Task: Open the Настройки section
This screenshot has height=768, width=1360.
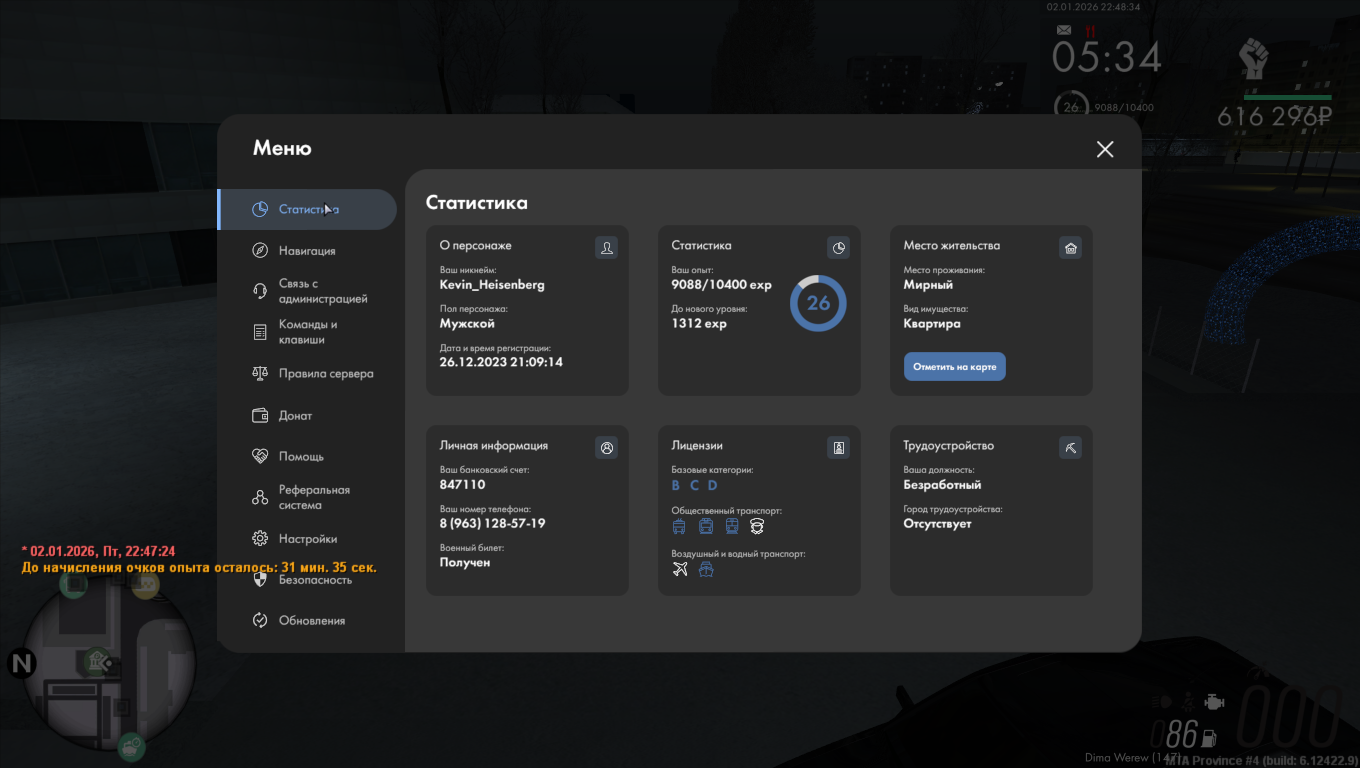Action: point(307,538)
